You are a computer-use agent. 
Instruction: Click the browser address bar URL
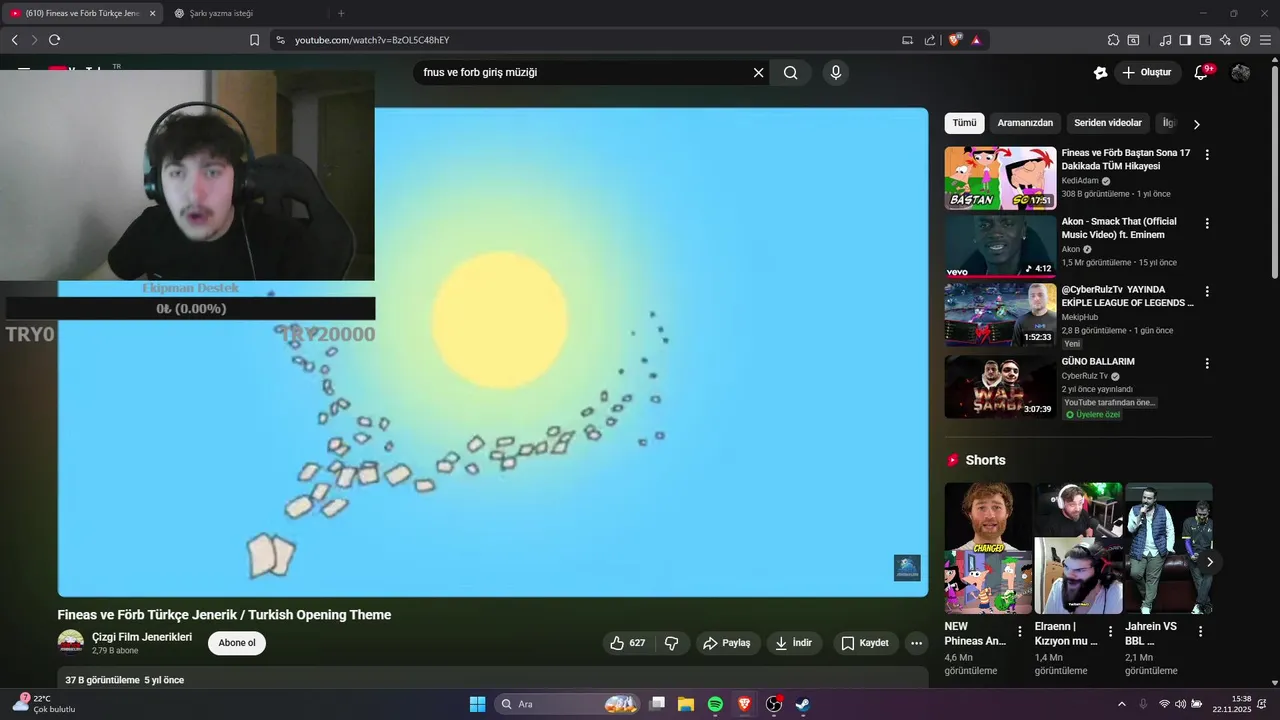[x=372, y=40]
